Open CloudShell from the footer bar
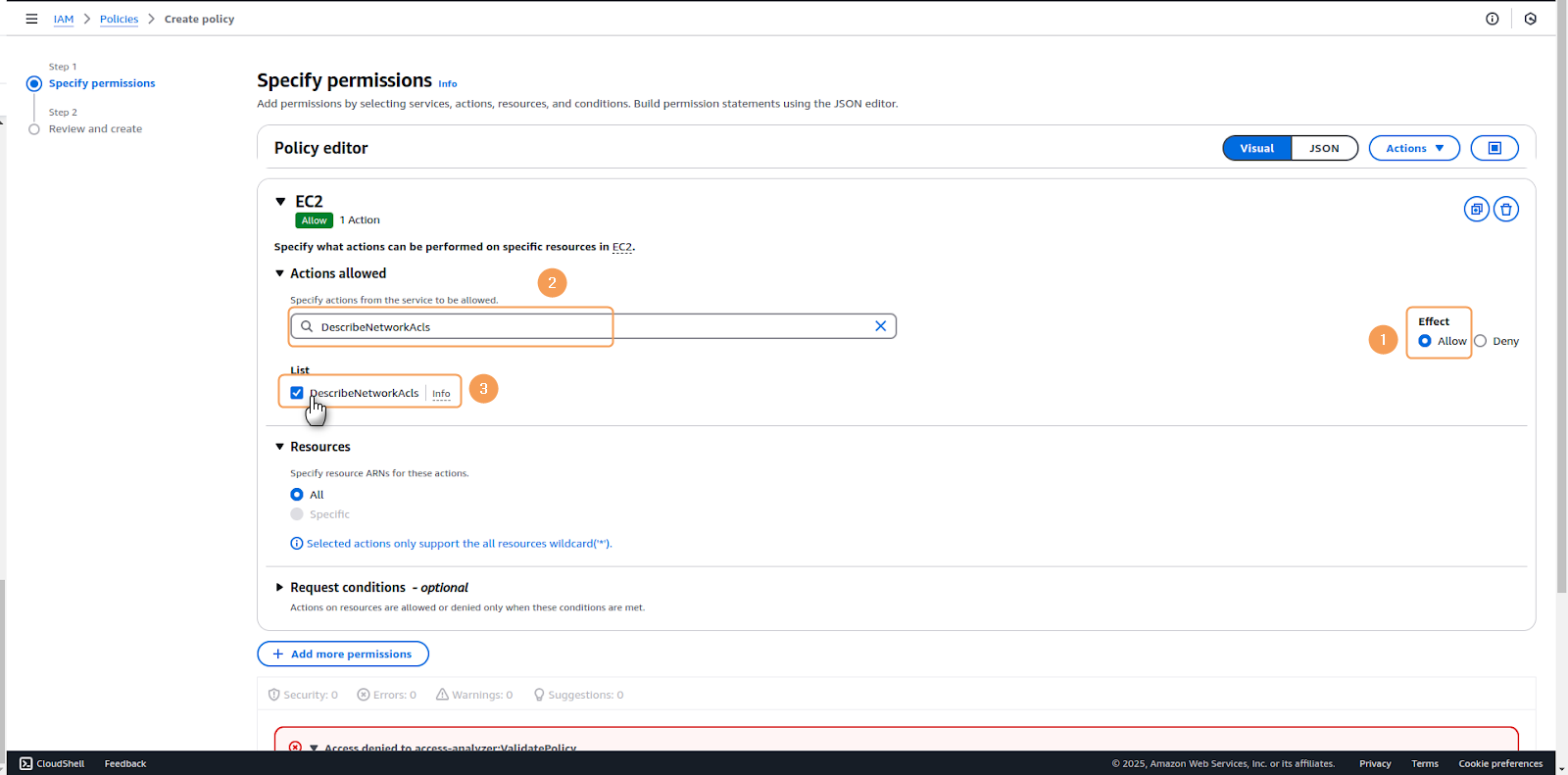1568x775 pixels. (x=52, y=763)
